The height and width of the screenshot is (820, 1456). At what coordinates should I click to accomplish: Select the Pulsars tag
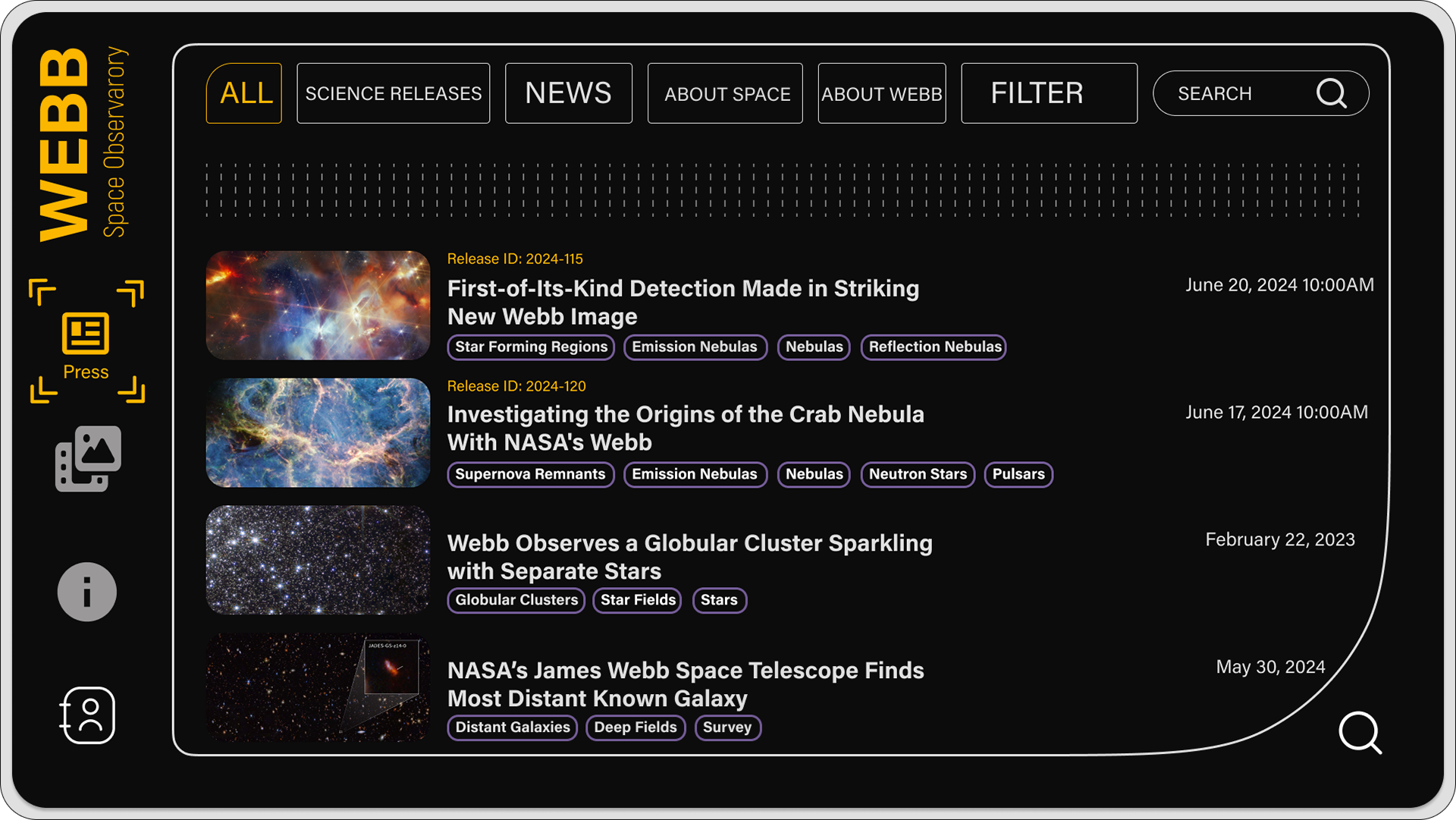pyautogui.click(x=1018, y=474)
